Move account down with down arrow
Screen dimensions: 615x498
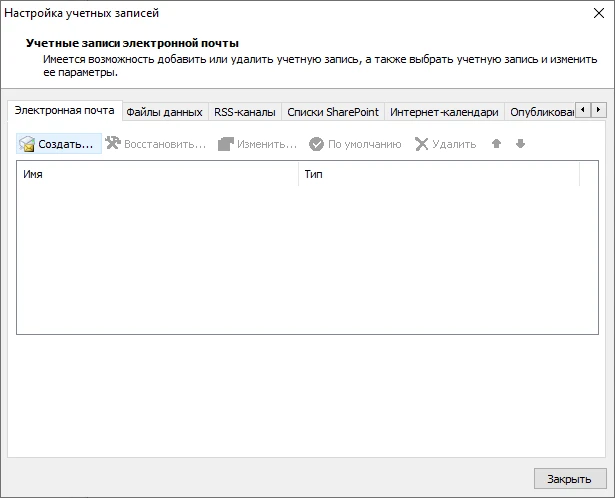click(520, 144)
